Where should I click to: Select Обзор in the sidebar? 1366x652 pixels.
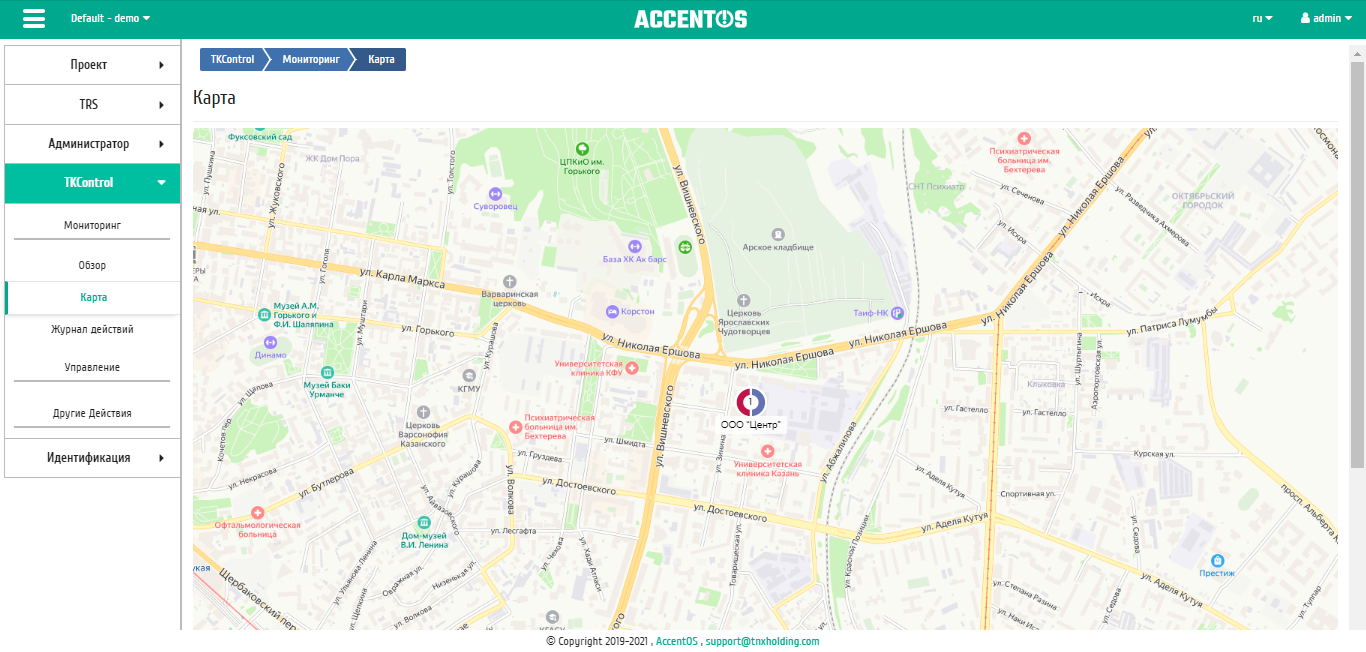(92, 265)
